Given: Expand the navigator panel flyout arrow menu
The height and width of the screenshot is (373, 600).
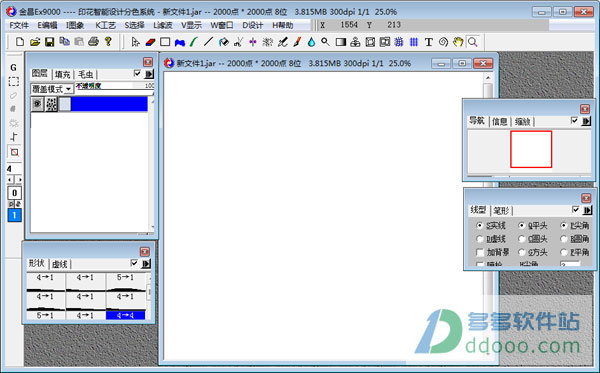Looking at the screenshot, I should (x=586, y=121).
